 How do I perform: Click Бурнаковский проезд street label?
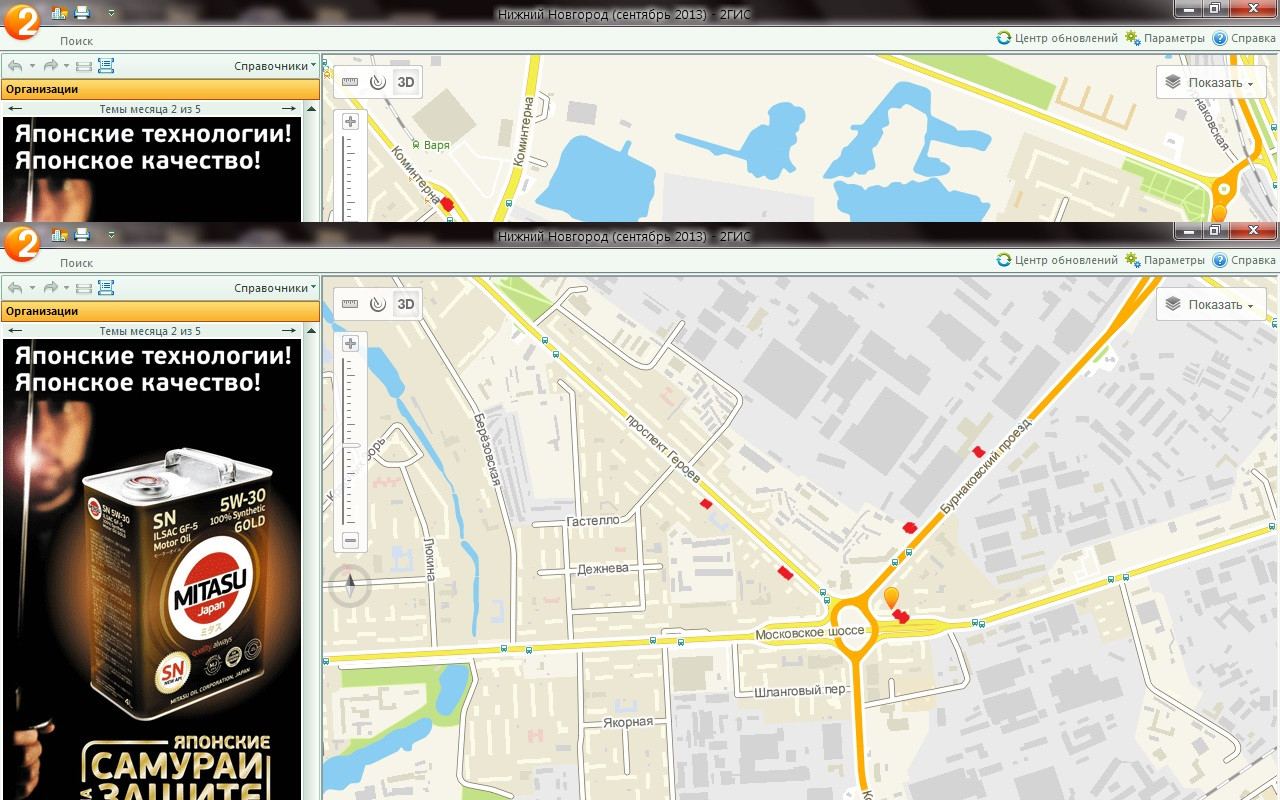[987, 466]
